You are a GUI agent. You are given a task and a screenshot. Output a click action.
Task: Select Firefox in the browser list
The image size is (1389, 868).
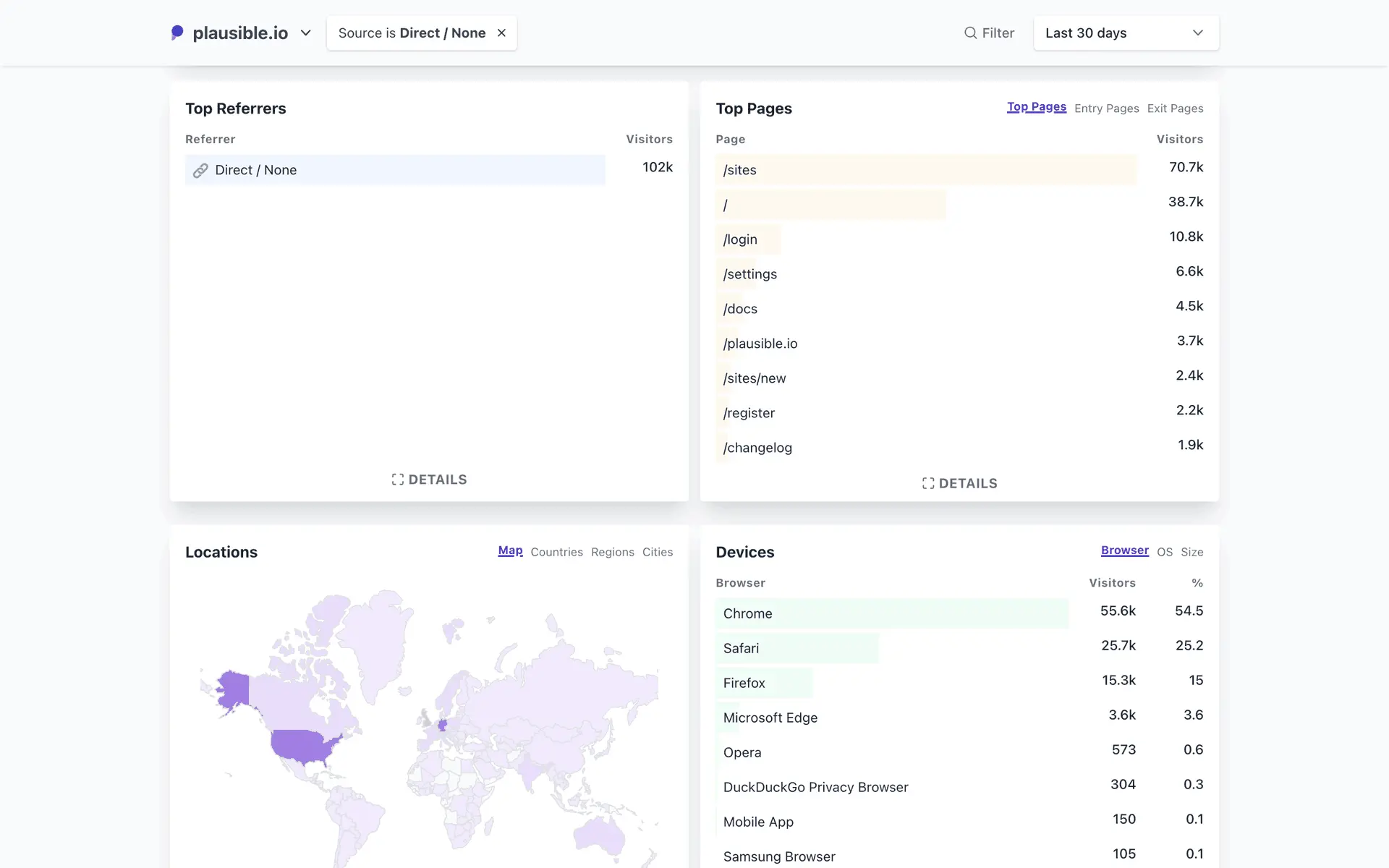click(x=744, y=683)
